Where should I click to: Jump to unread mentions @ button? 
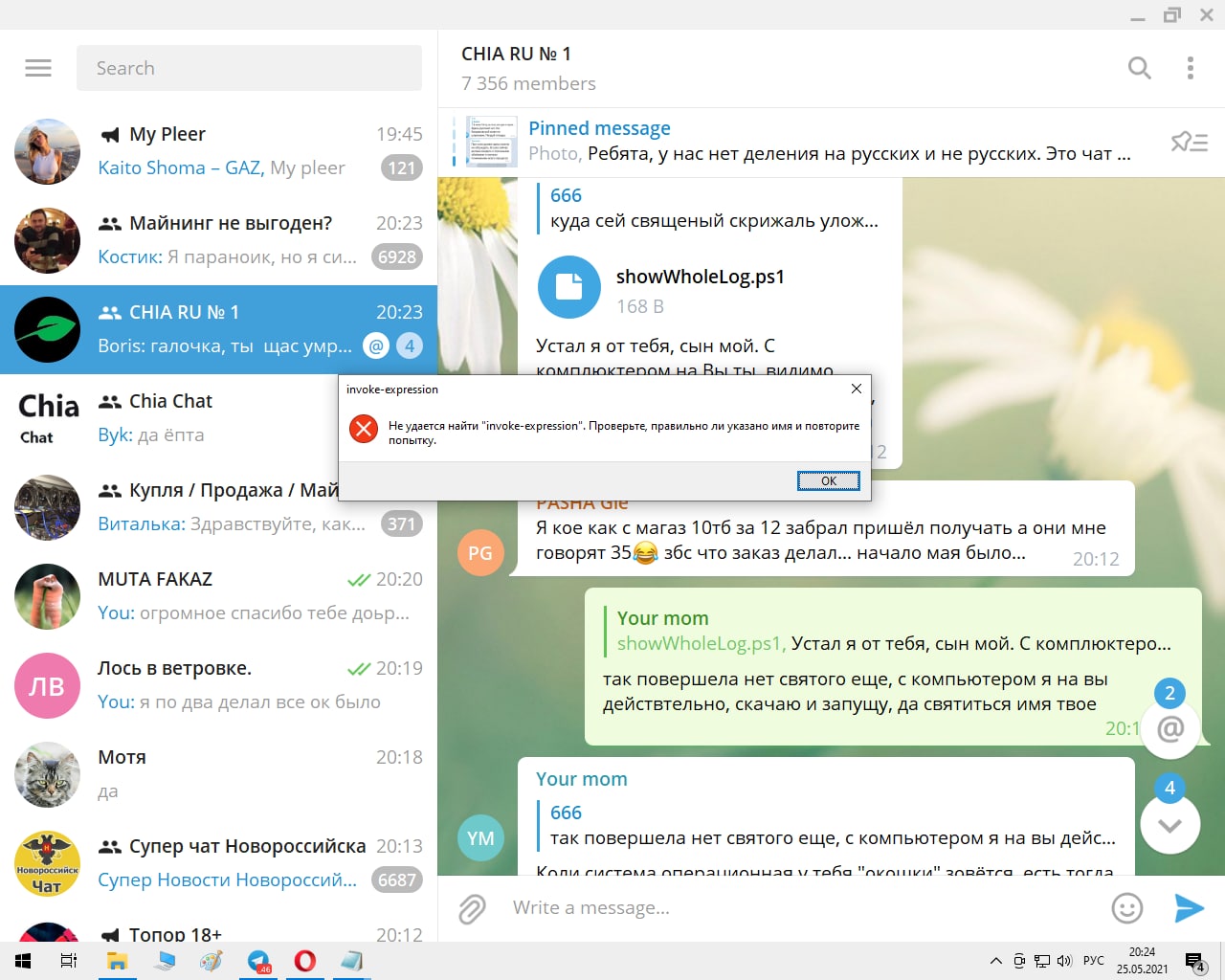pos(1170,729)
